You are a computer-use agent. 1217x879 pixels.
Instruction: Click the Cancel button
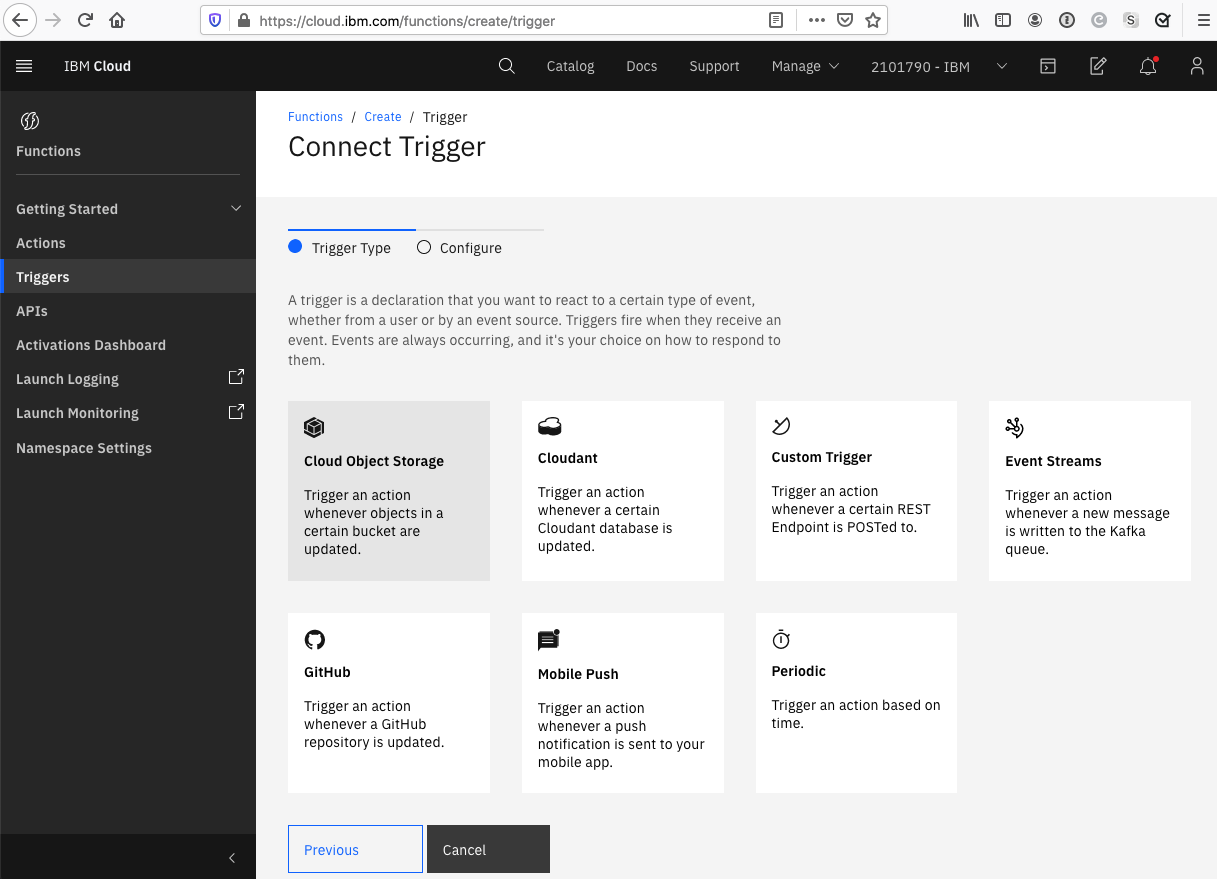pos(488,849)
